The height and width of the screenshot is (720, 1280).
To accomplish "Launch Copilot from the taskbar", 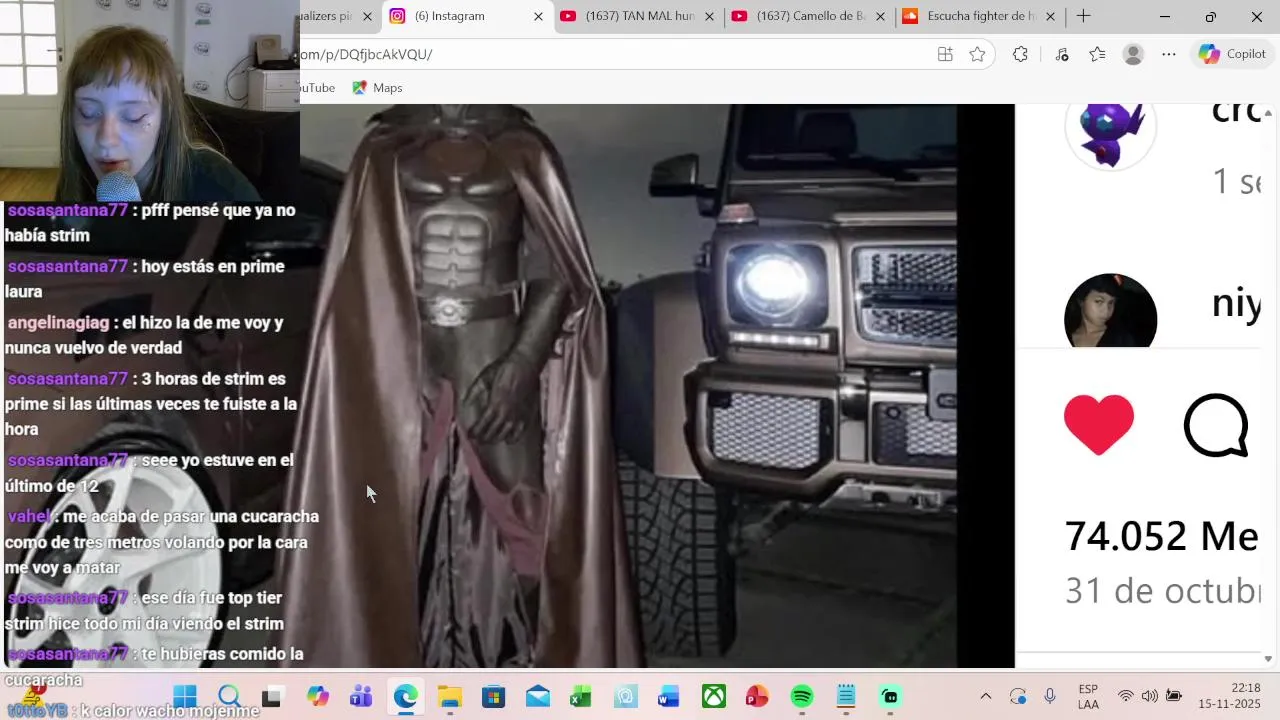I will click(318, 696).
